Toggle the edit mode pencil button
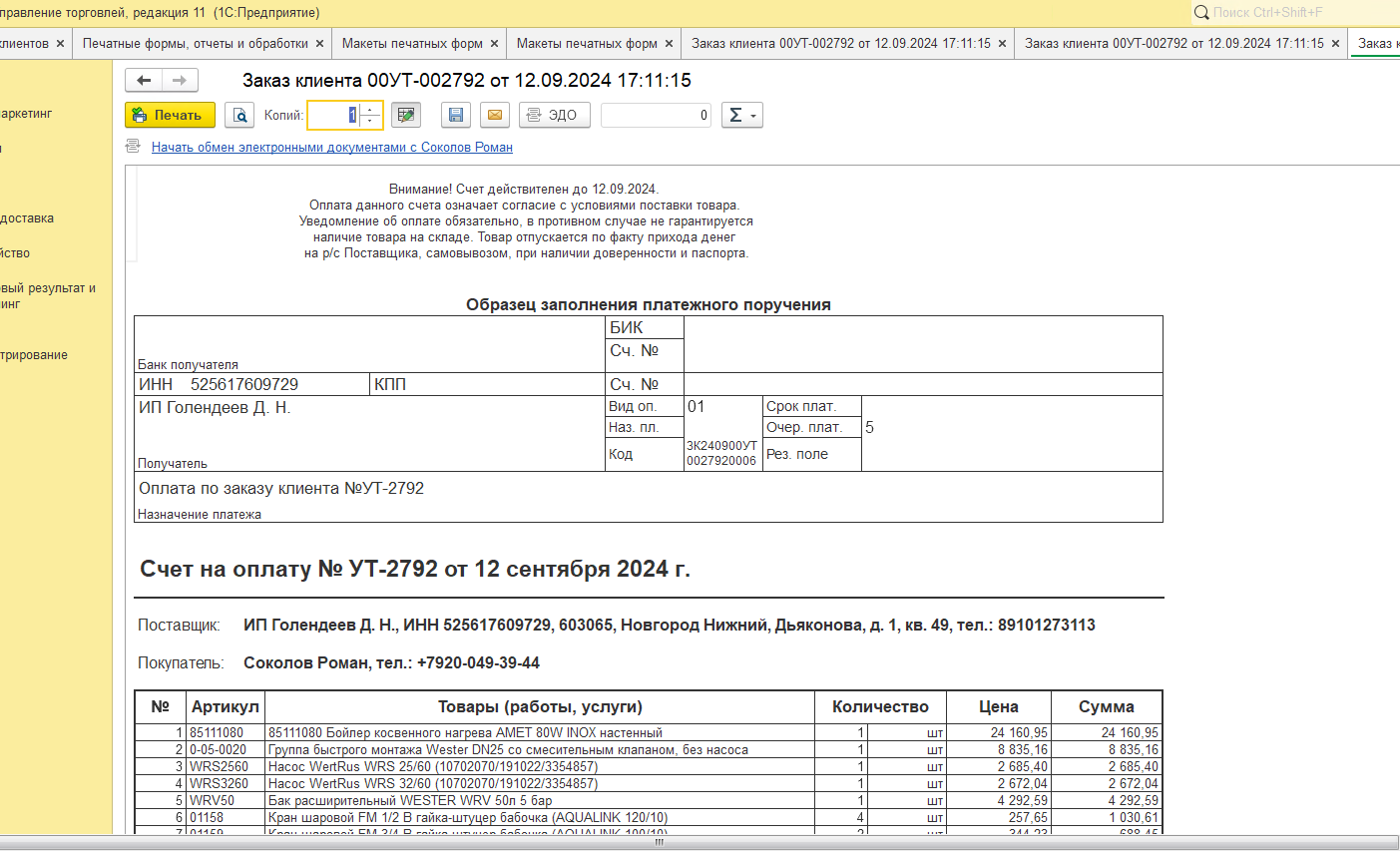 (405, 116)
